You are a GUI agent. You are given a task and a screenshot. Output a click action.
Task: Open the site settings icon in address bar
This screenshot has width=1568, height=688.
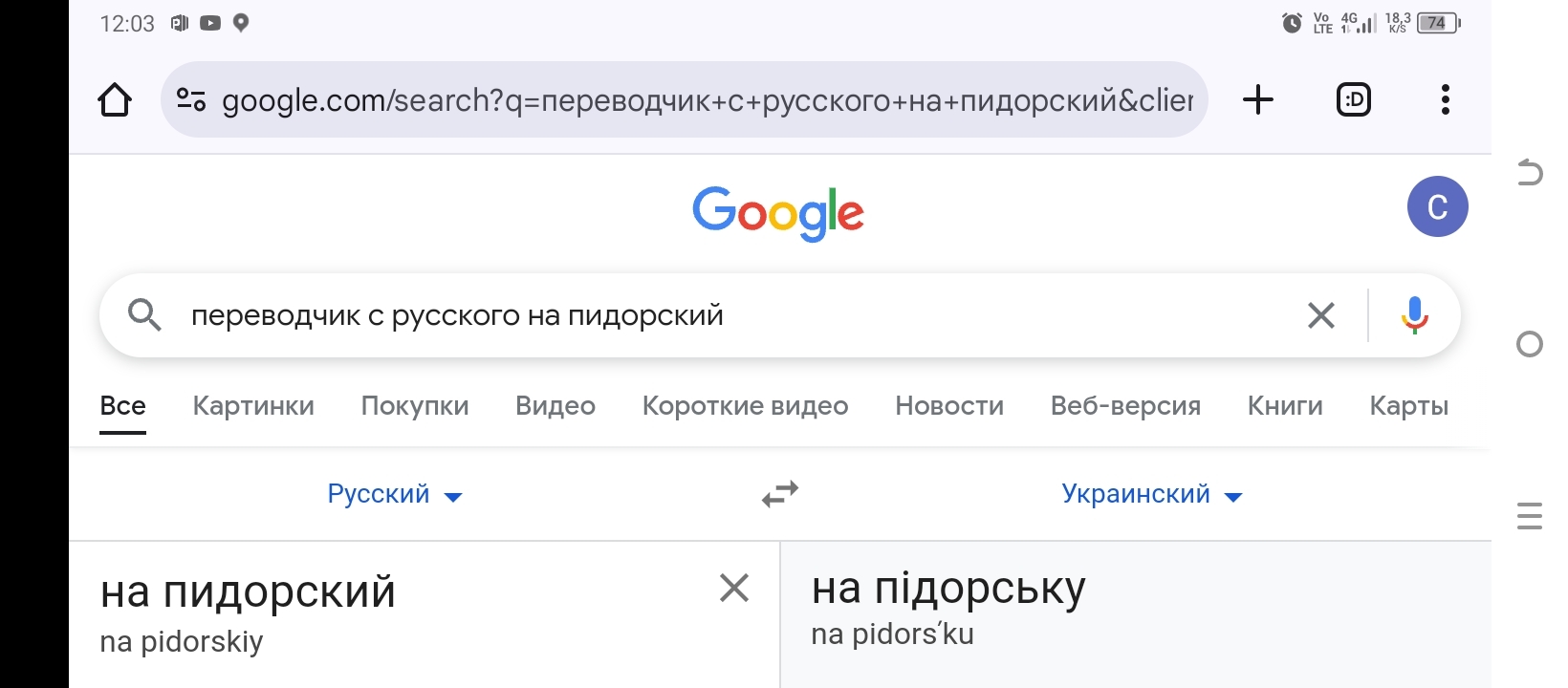click(x=191, y=99)
